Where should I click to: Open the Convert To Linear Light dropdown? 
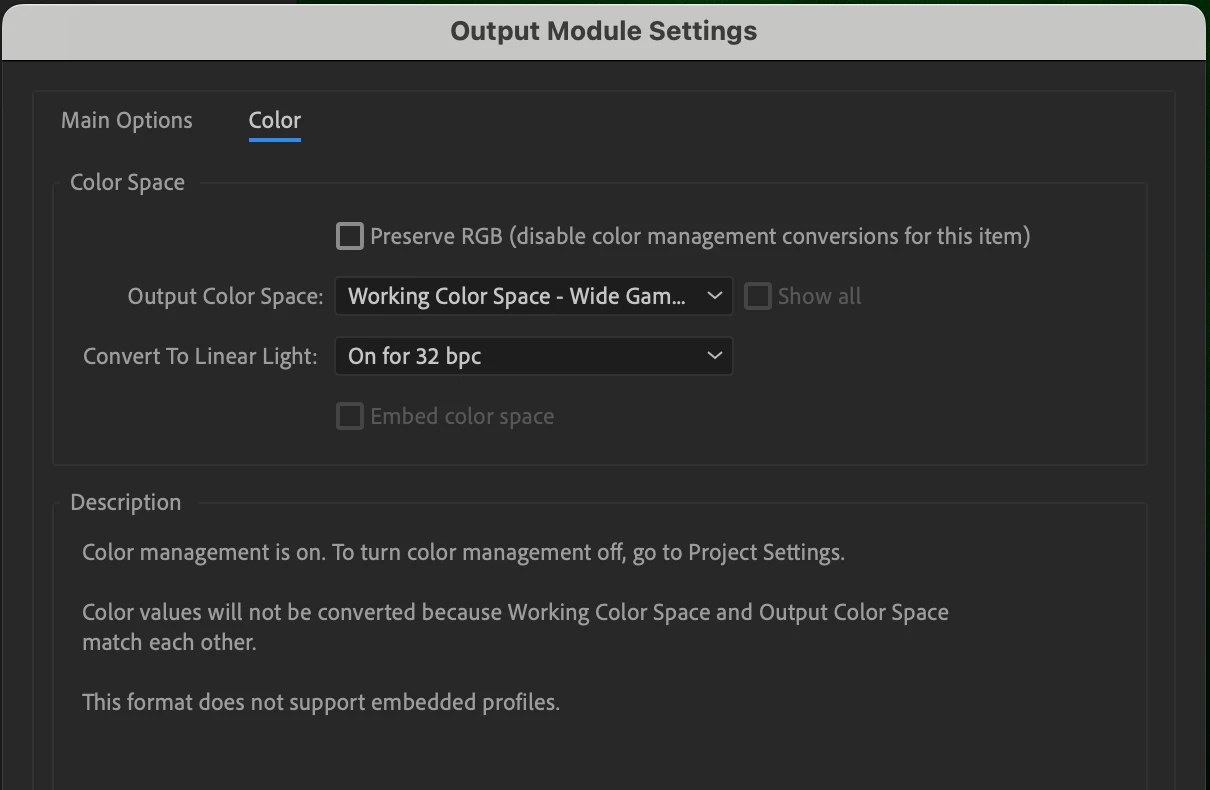pyautogui.click(x=533, y=356)
